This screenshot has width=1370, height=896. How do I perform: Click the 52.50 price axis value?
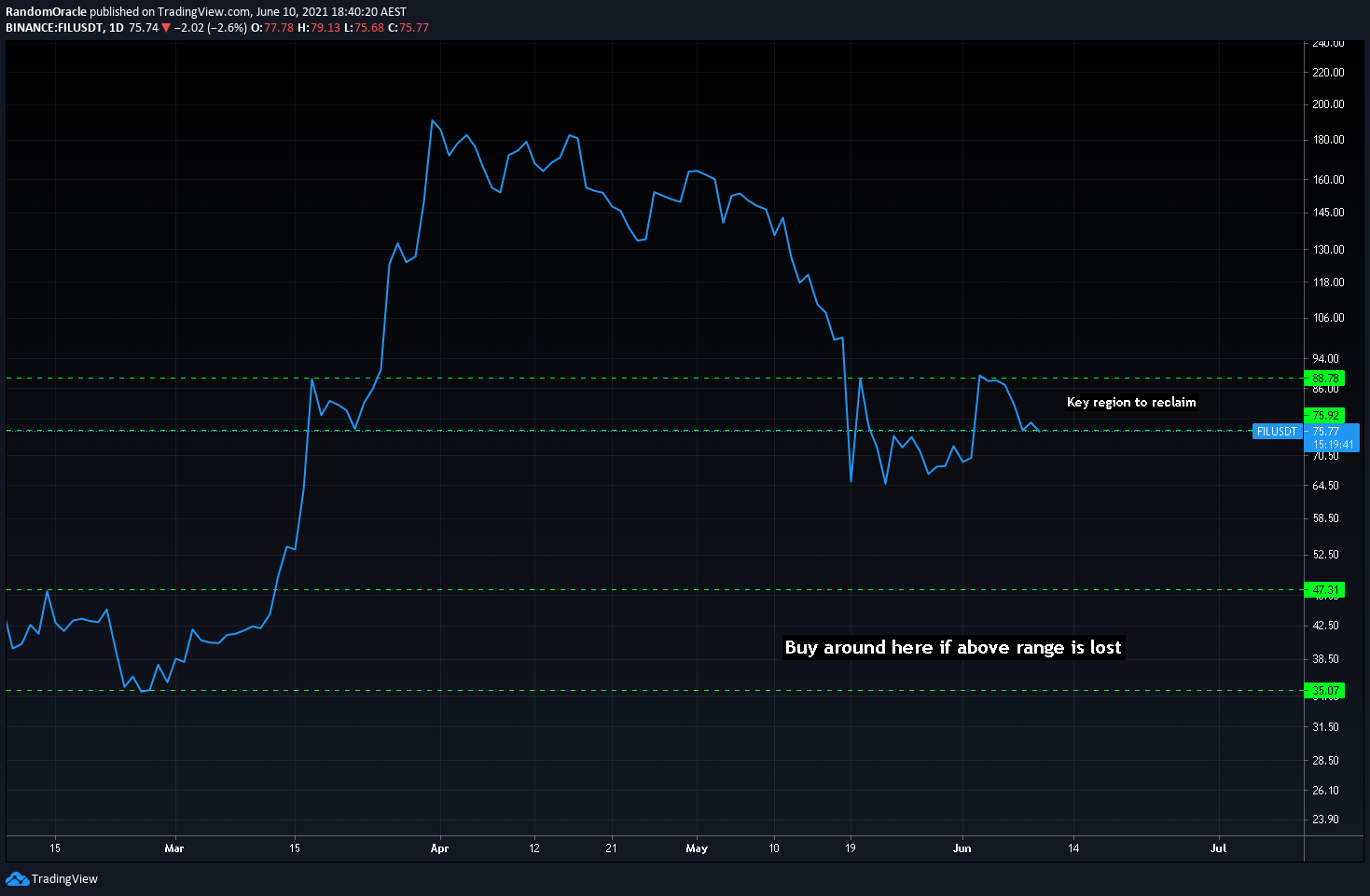tap(1325, 555)
